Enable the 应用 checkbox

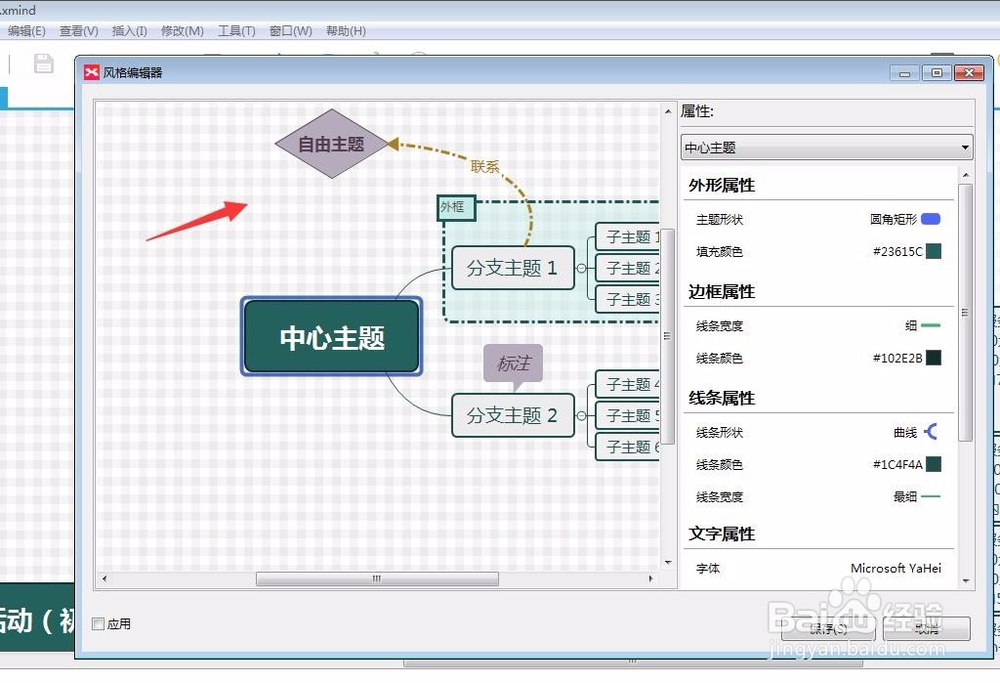pyautogui.click(x=97, y=622)
